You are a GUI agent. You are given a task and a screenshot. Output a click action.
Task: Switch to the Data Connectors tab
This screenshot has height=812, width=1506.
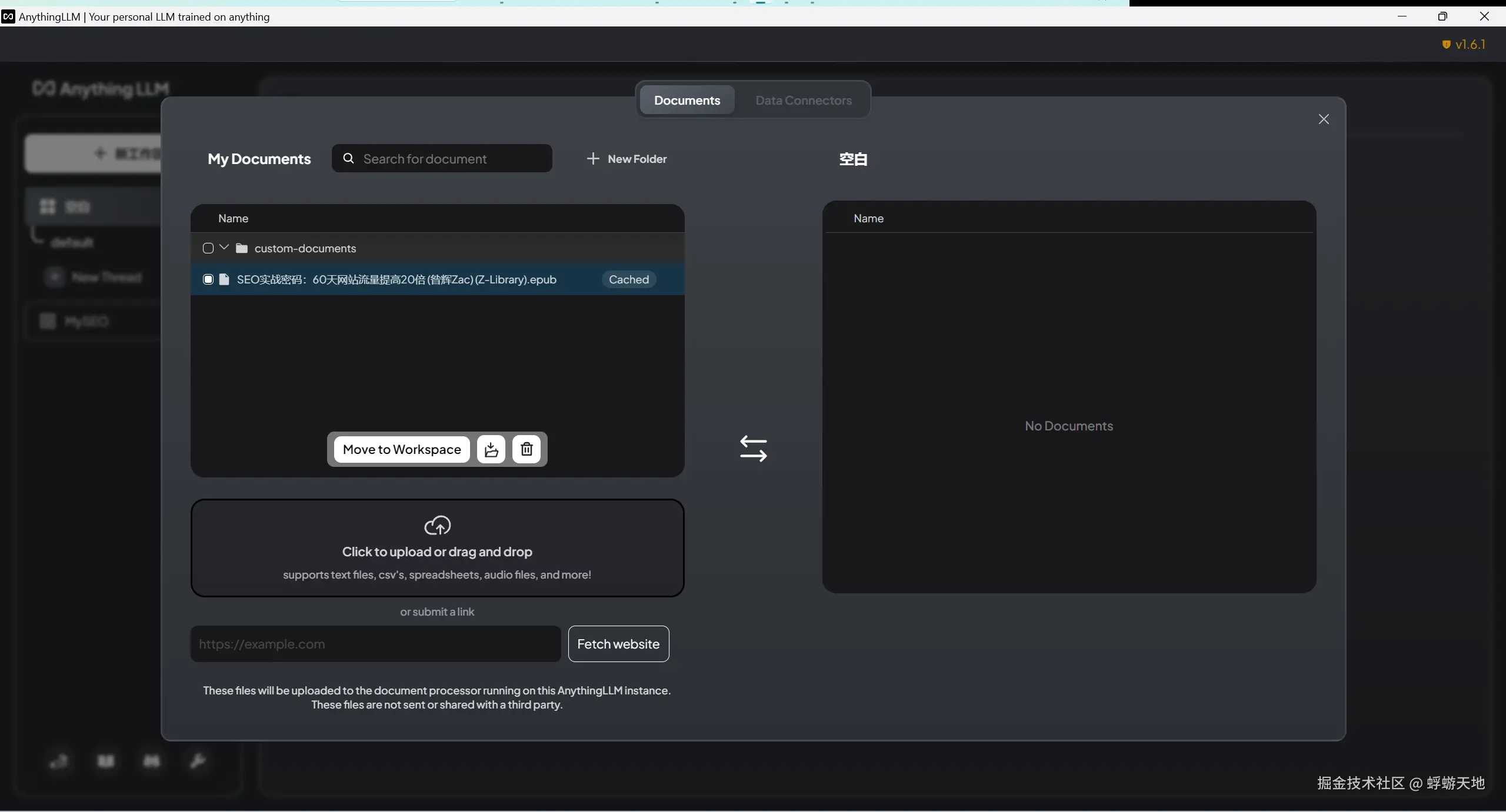pos(803,101)
